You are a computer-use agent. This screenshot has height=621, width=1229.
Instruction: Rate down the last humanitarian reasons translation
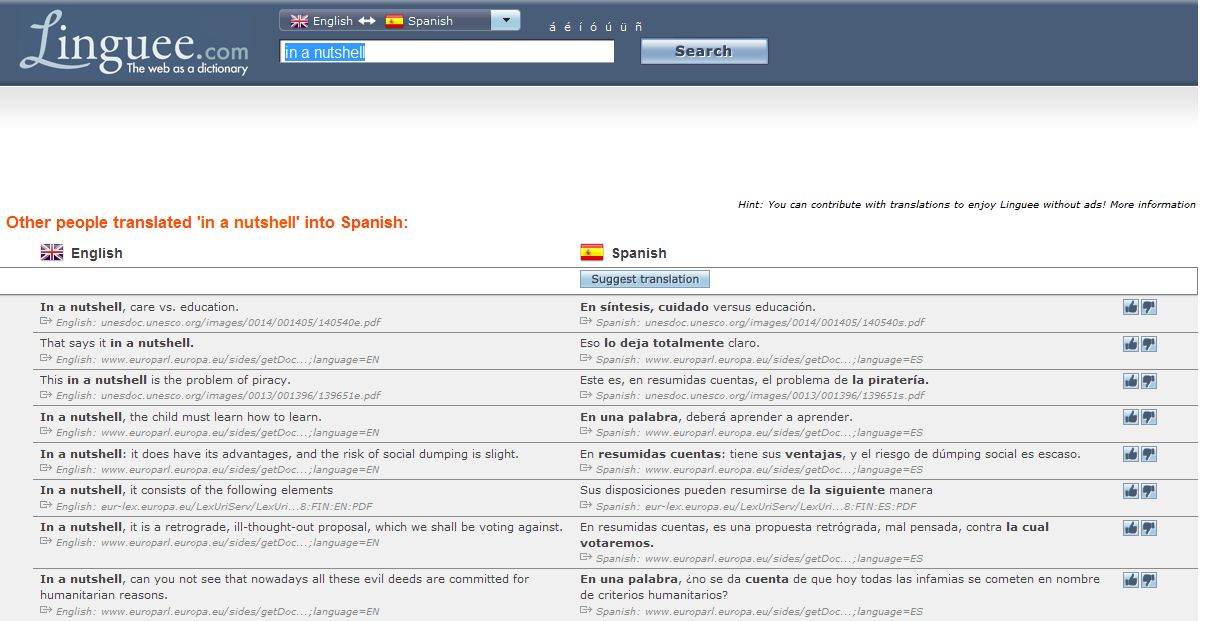tap(1148, 579)
